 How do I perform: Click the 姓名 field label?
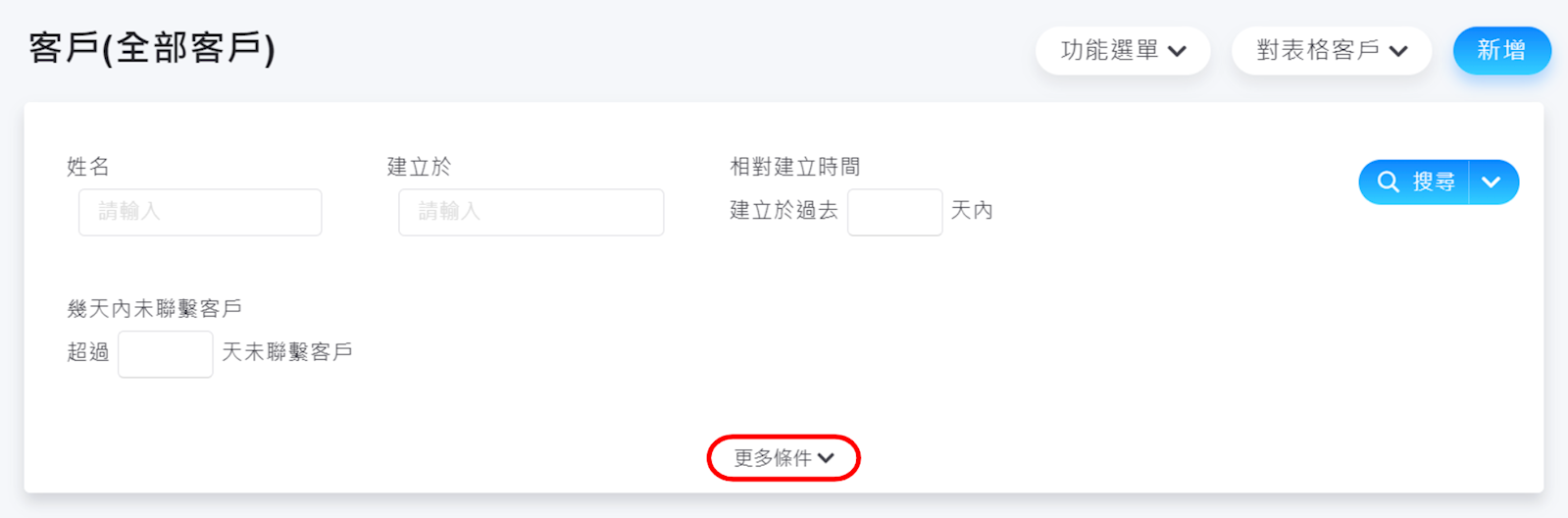point(88,167)
